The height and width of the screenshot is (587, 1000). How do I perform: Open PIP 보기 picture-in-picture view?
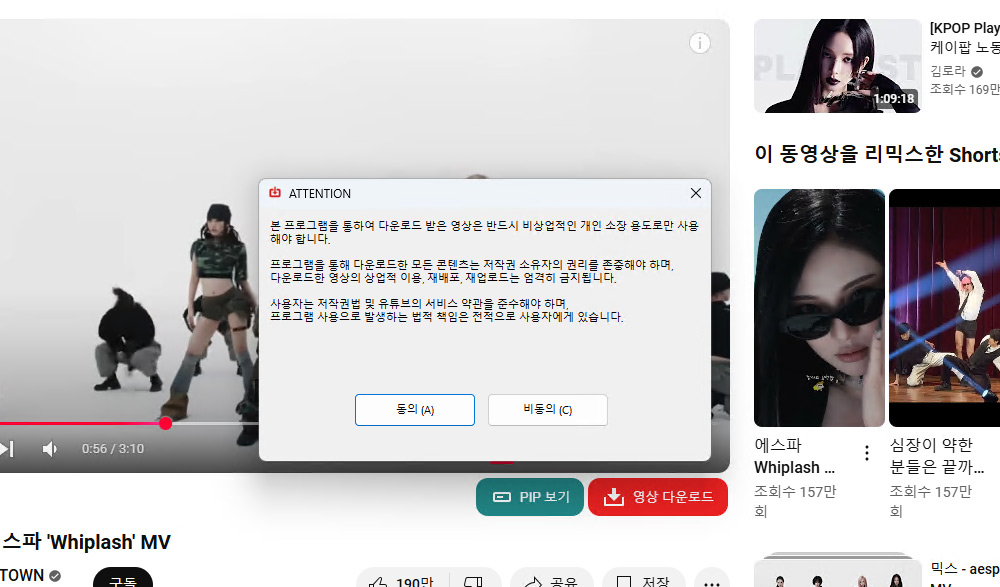[529, 496]
